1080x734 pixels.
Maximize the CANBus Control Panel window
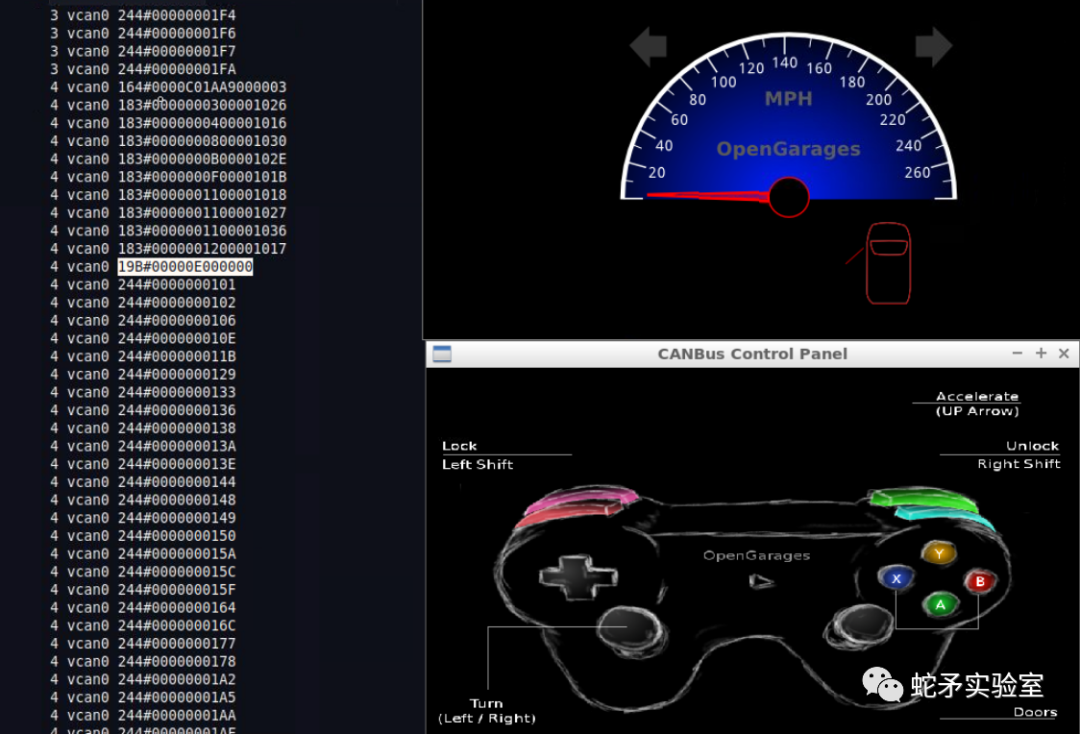pyautogui.click(x=1041, y=353)
